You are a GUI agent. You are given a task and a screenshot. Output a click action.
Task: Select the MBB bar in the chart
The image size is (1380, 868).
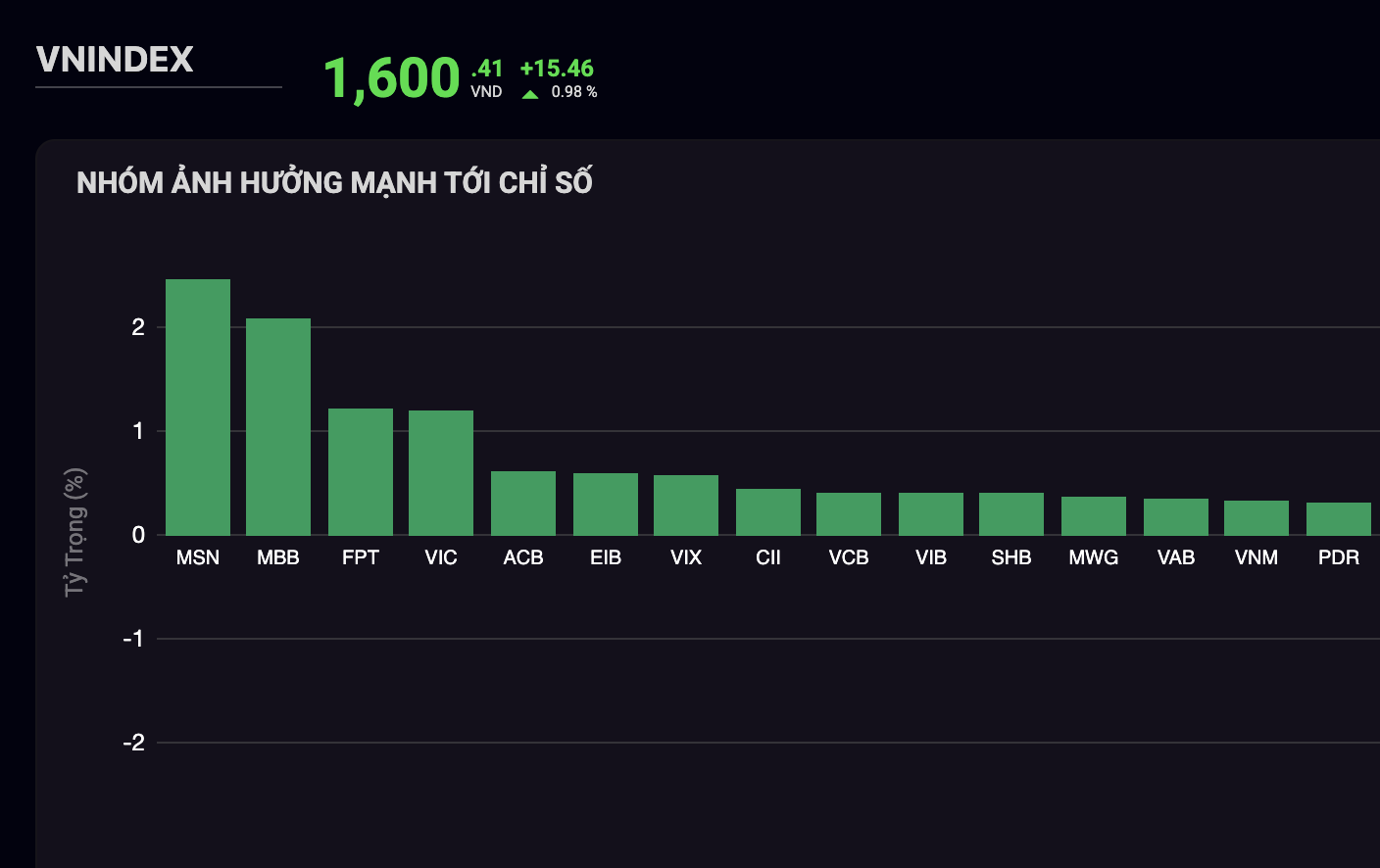click(x=278, y=427)
